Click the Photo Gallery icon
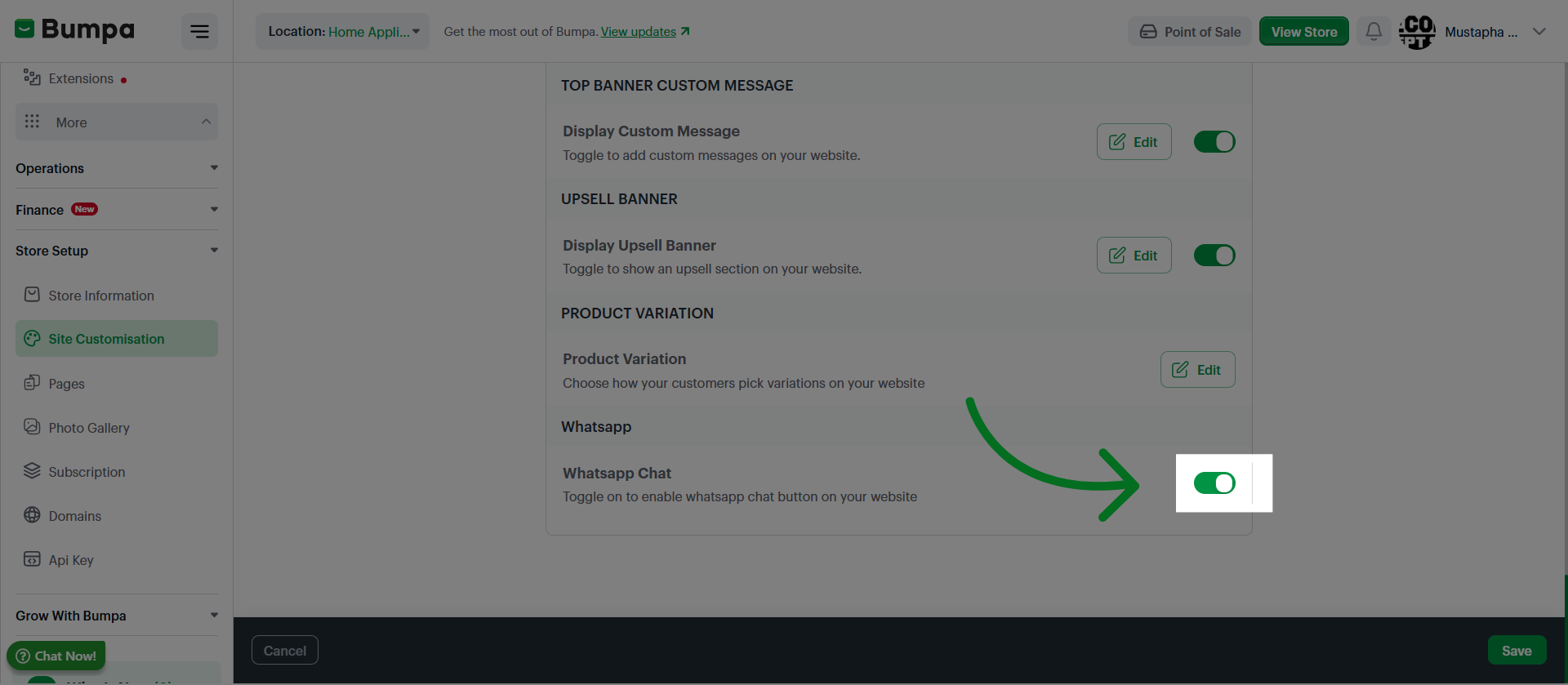The image size is (1568, 685). [32, 427]
